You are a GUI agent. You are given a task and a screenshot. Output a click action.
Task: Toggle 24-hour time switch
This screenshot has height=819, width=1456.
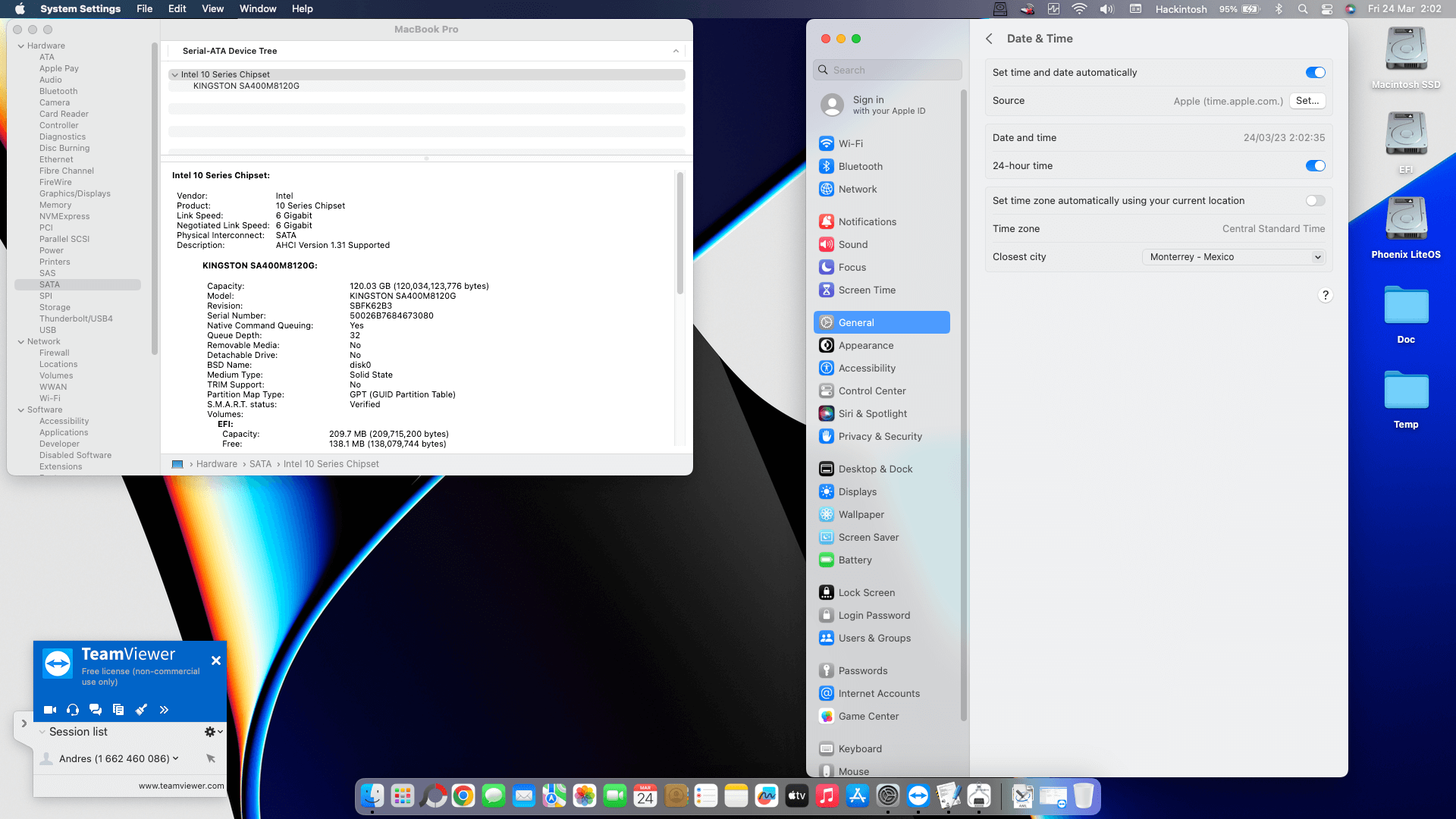pyautogui.click(x=1316, y=166)
